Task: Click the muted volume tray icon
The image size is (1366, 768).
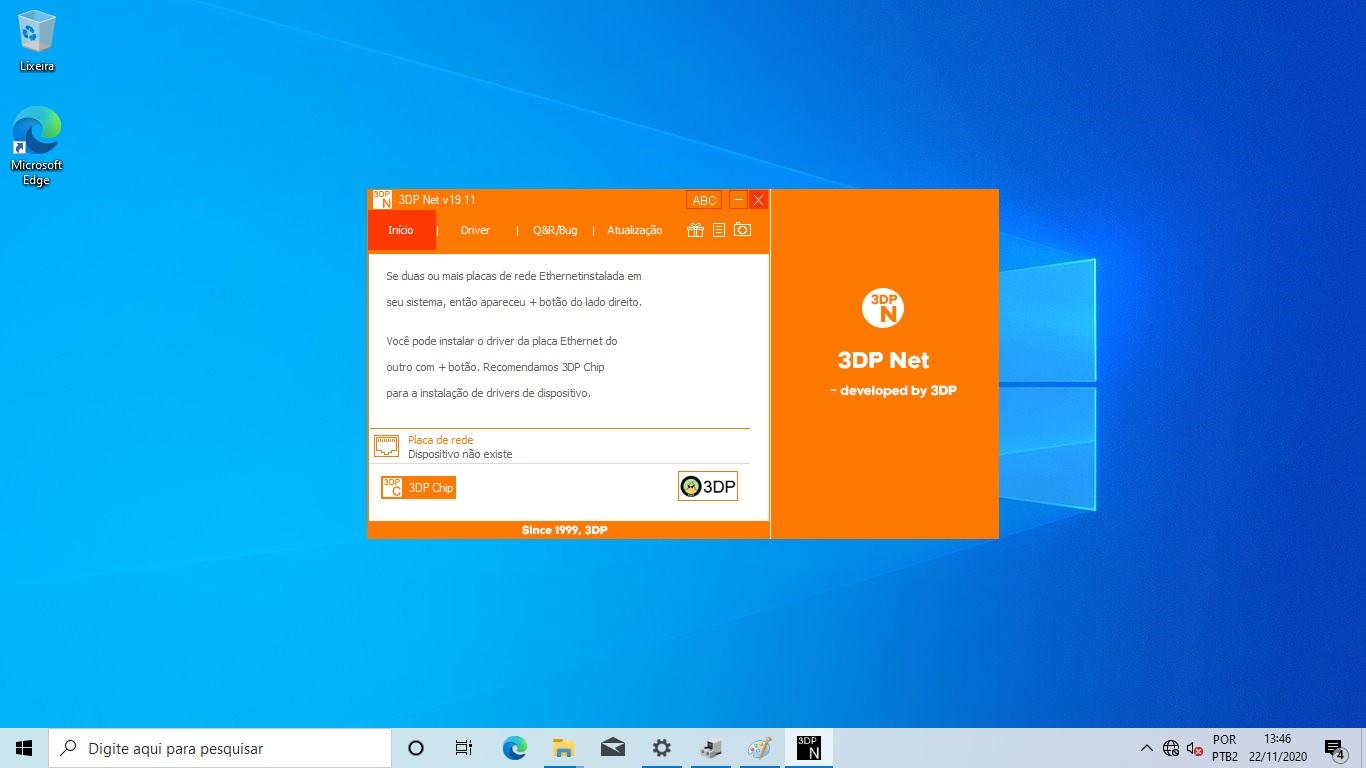Action: [x=1195, y=748]
